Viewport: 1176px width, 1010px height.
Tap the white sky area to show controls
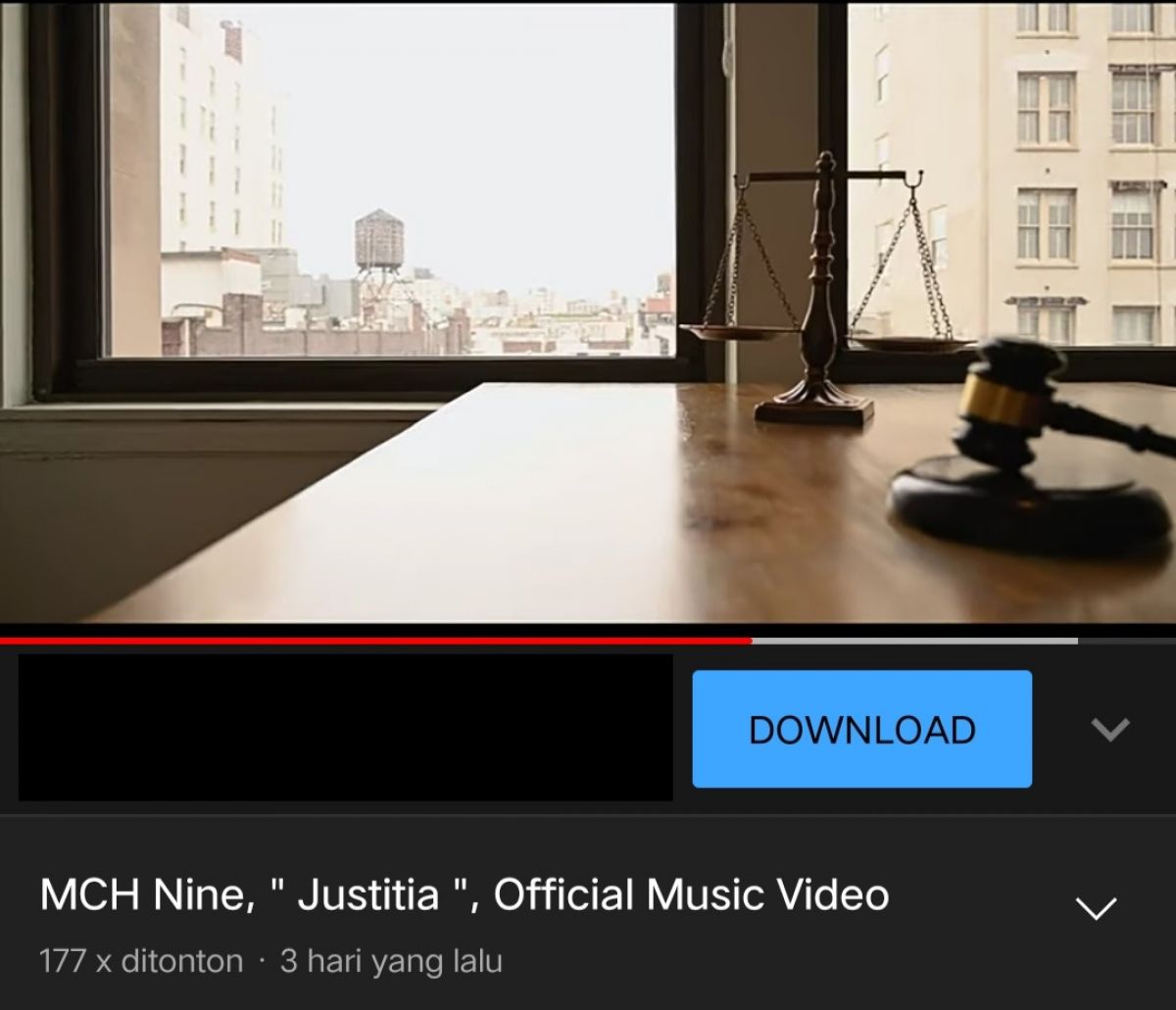pos(490,127)
